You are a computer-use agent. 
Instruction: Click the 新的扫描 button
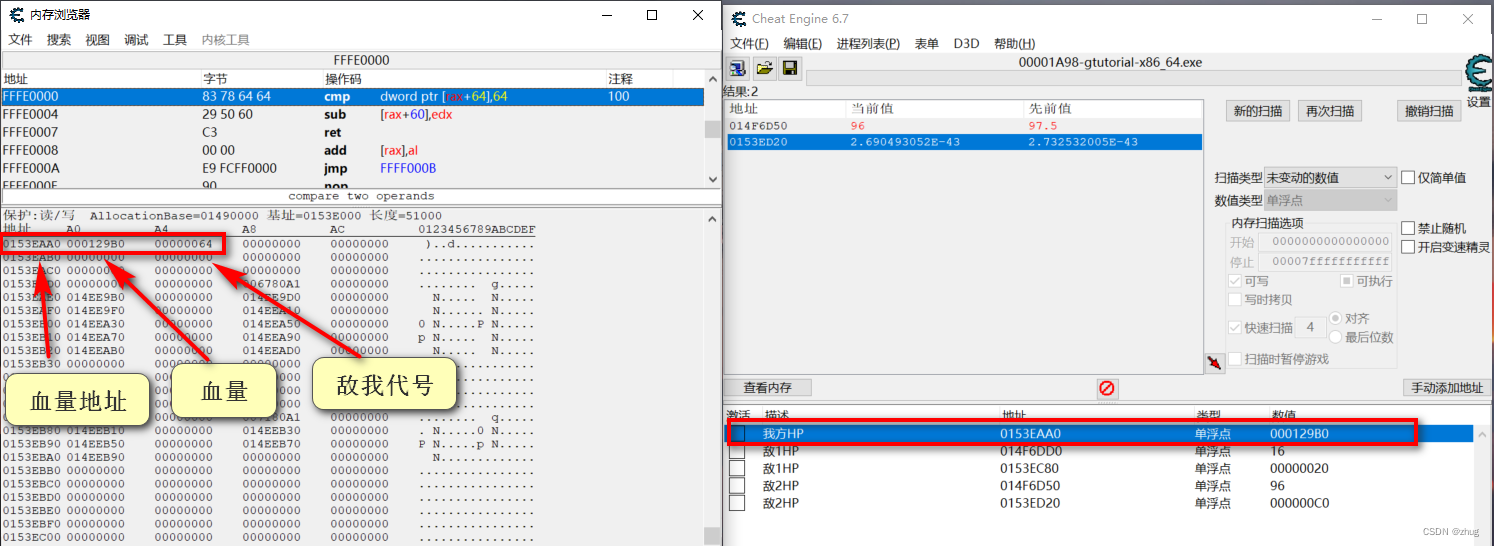(x=1258, y=111)
